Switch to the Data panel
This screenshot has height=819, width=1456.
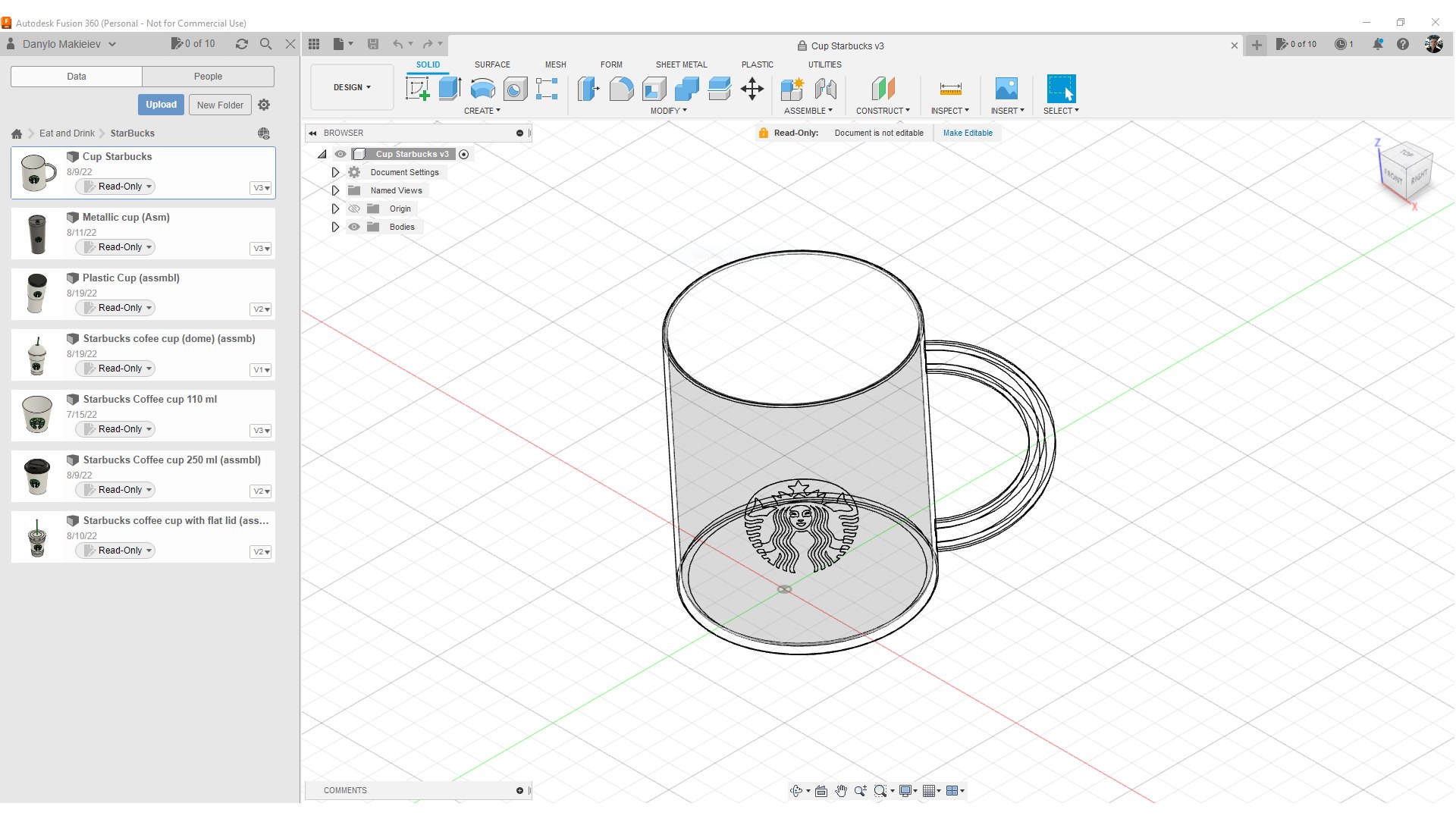pyautogui.click(x=77, y=76)
